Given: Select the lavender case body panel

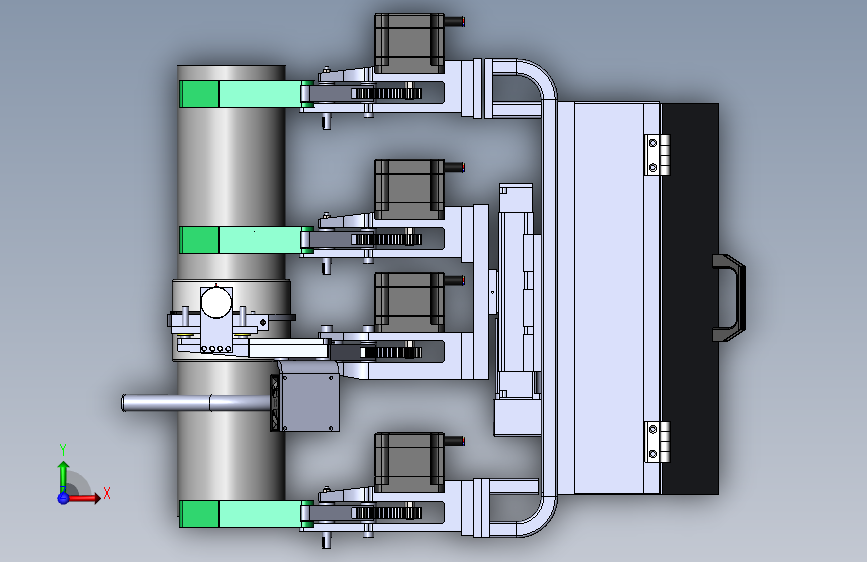Looking at the screenshot, I should tap(608, 299).
